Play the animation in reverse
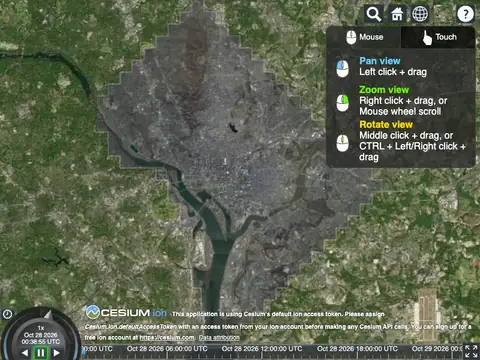This screenshot has height=360, width=480. click(25, 352)
